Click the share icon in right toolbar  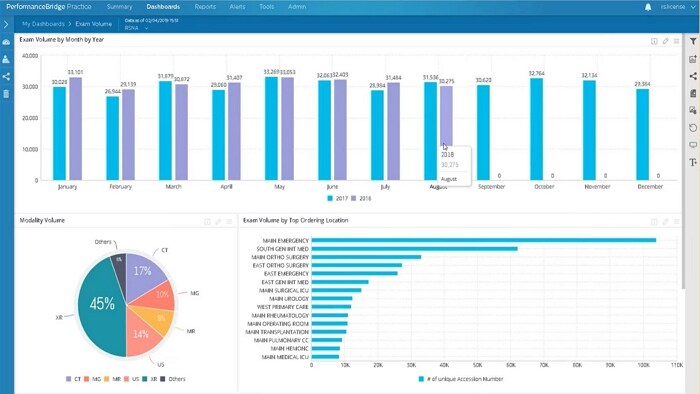pos(693,76)
